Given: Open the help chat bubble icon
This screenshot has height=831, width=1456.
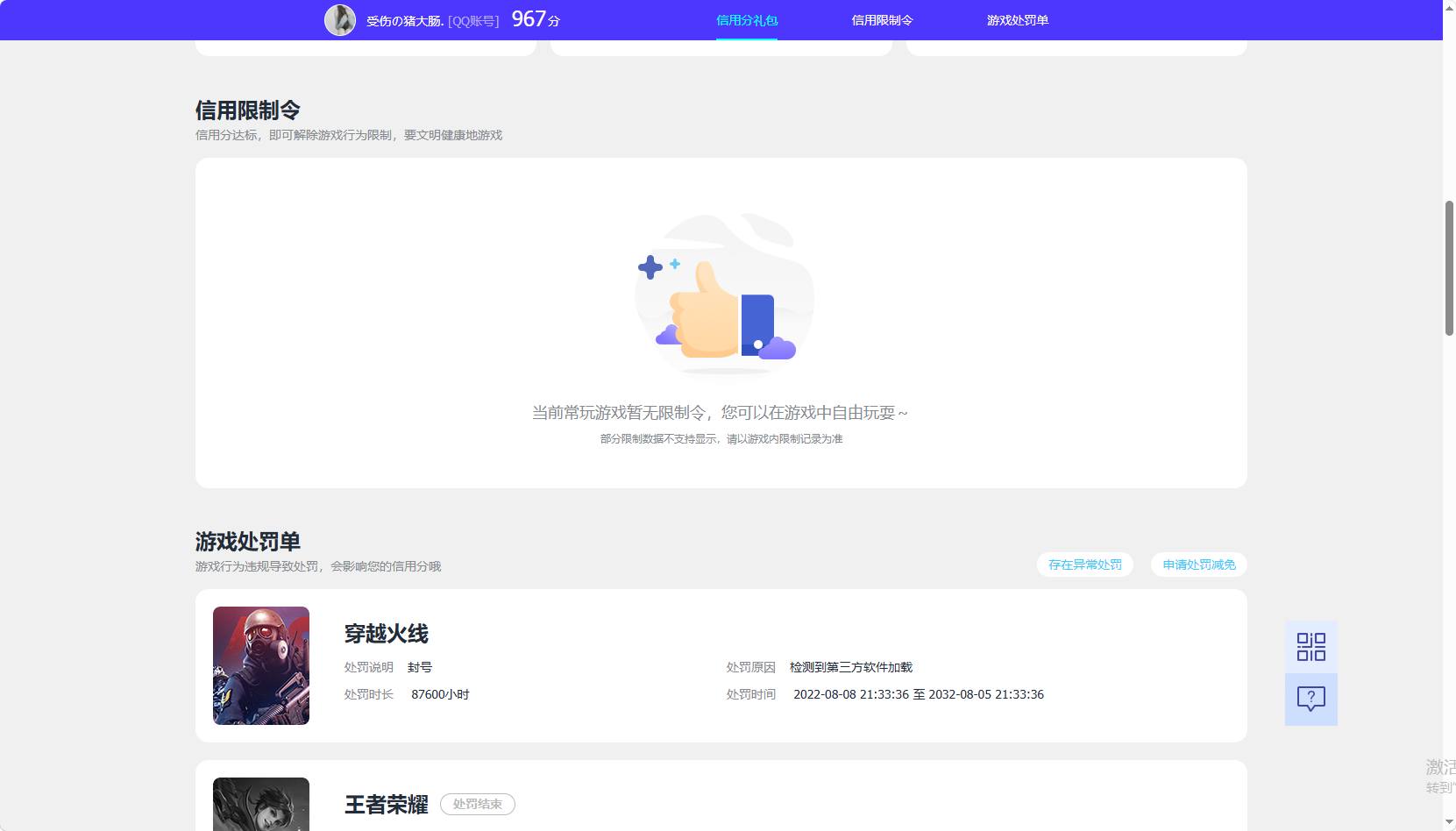Looking at the screenshot, I should coord(1310,700).
